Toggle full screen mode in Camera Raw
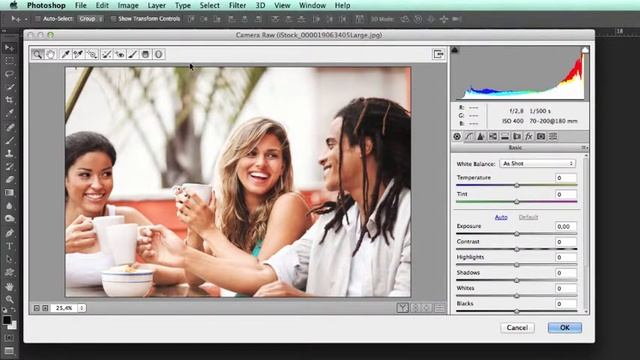The height and width of the screenshot is (360, 640). point(438,54)
